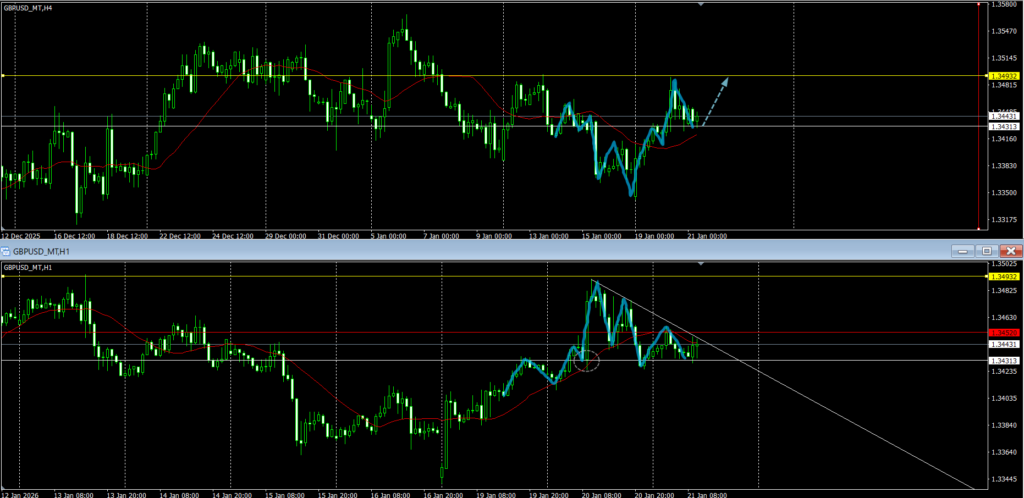Click the yellow 1.34932 price label on H4
The height and width of the screenshot is (498, 1024).
tap(1003, 75)
